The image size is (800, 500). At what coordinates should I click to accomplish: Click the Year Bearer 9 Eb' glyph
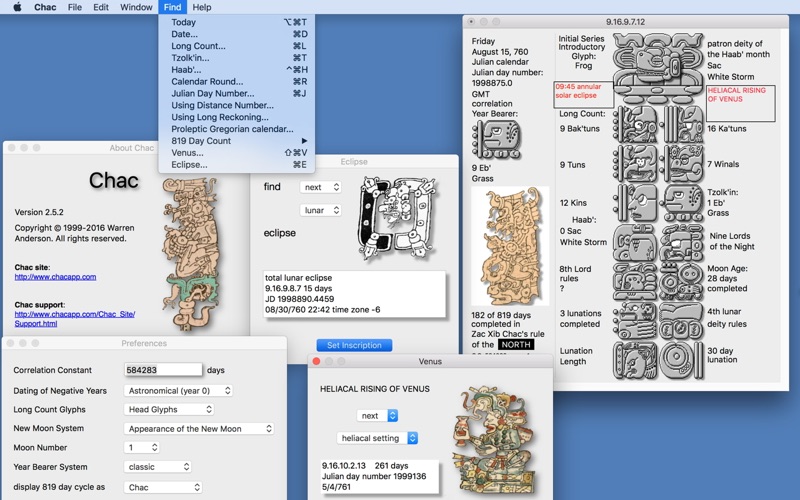[x=496, y=140]
